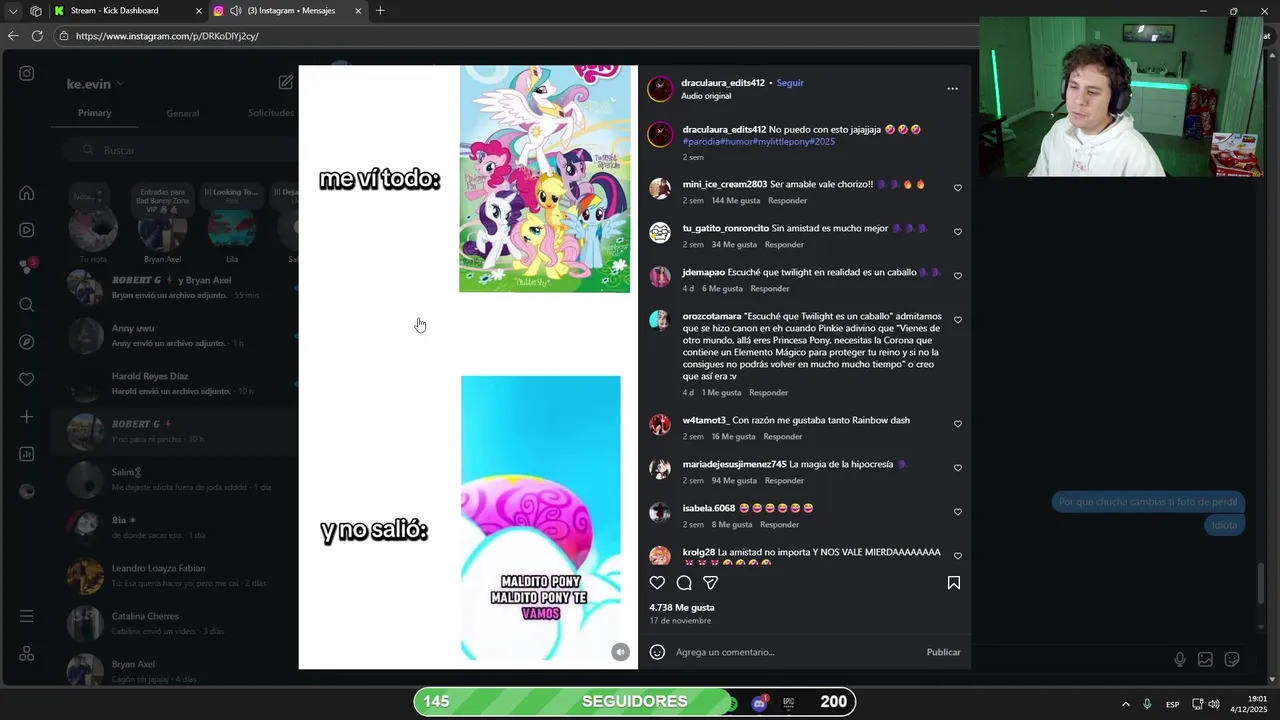Like the post with the heart icon below comments
1280x720 pixels.
coord(657,583)
